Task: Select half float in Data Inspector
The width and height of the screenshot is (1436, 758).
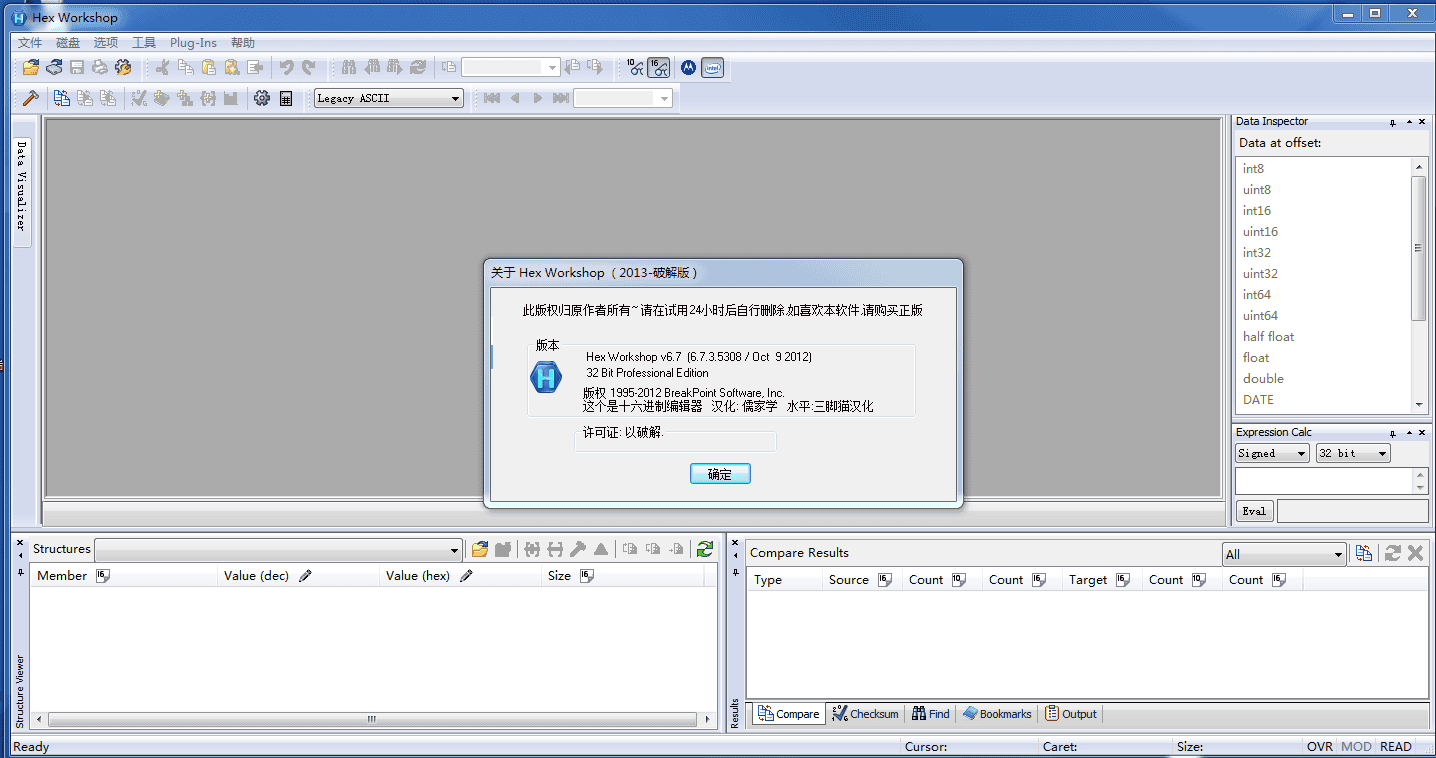Action: [1268, 337]
